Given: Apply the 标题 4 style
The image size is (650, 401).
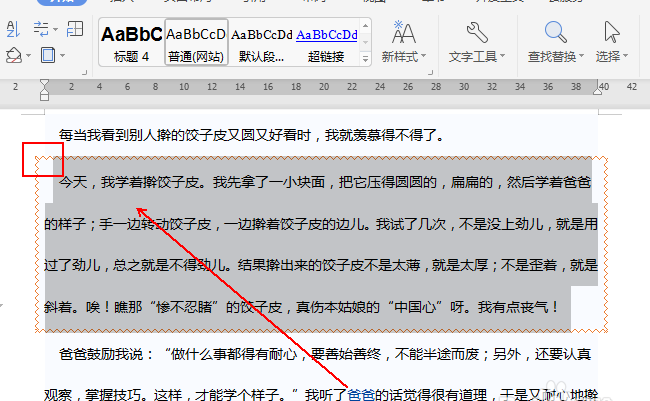Looking at the screenshot, I should coord(131,43).
